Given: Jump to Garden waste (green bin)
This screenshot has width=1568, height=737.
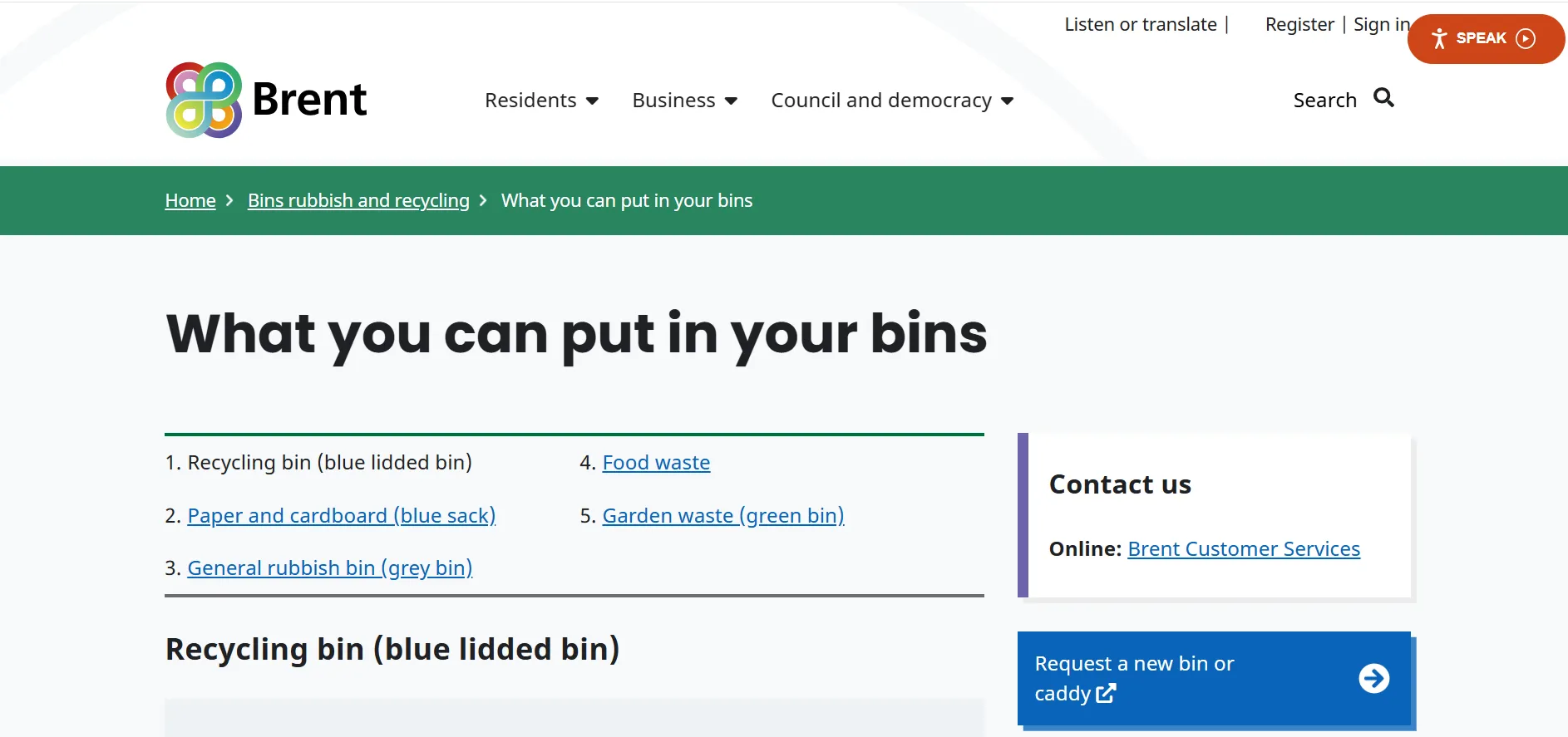Looking at the screenshot, I should coord(723,516).
